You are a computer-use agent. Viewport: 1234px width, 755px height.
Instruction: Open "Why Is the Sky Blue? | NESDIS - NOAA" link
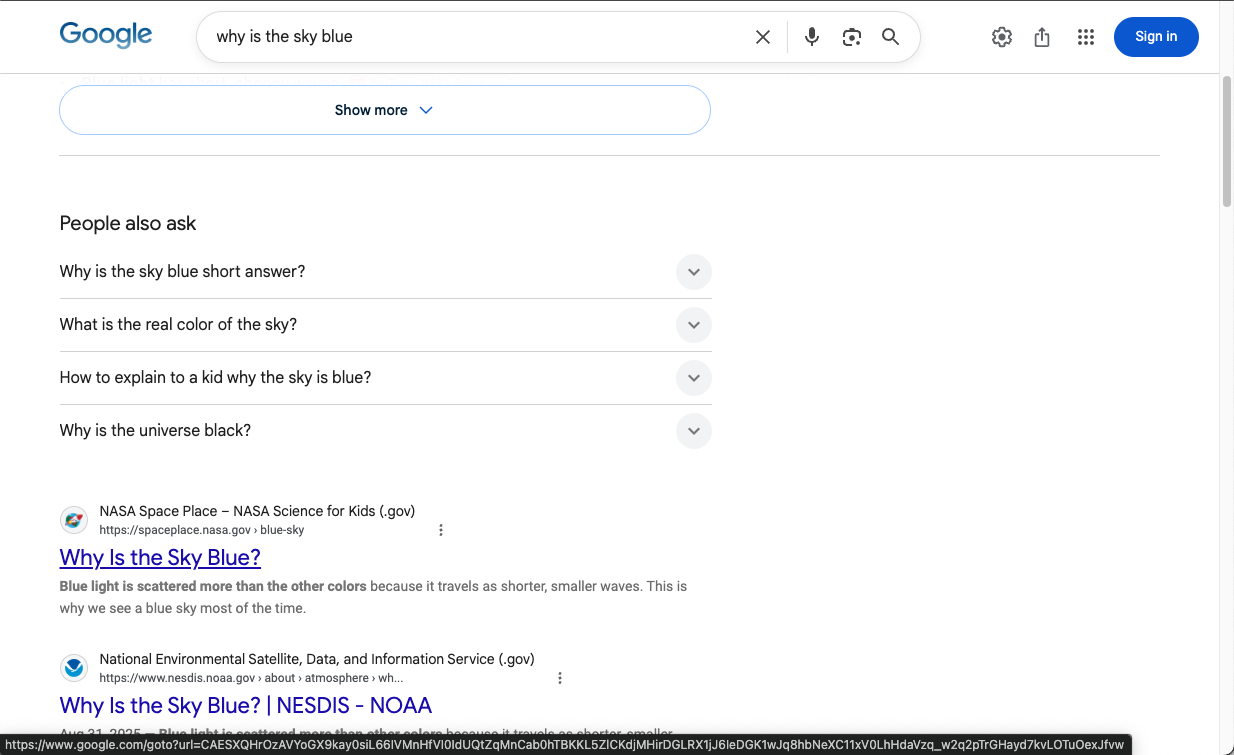[x=246, y=705]
